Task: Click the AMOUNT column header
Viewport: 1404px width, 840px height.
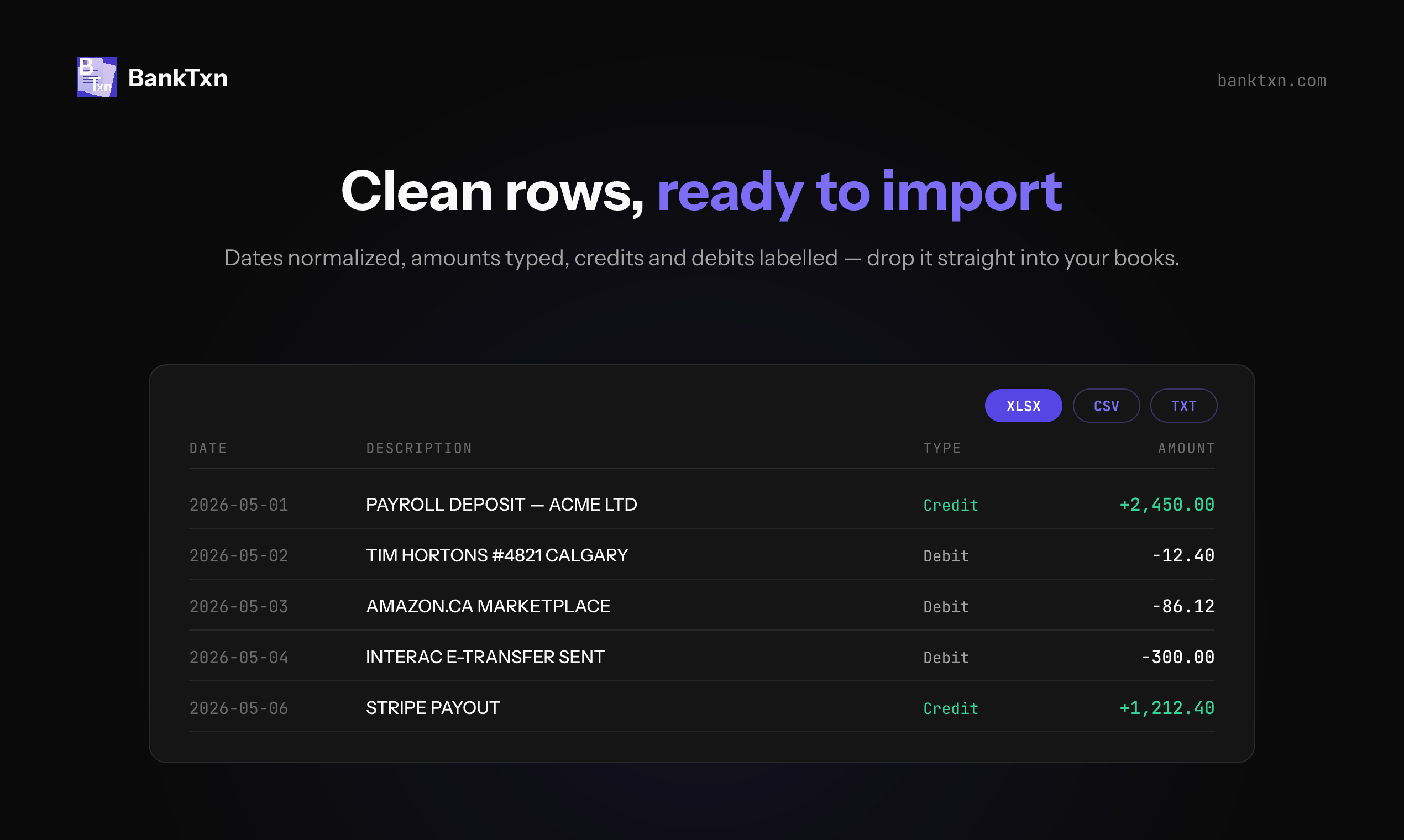Action: pyautogui.click(x=1186, y=448)
